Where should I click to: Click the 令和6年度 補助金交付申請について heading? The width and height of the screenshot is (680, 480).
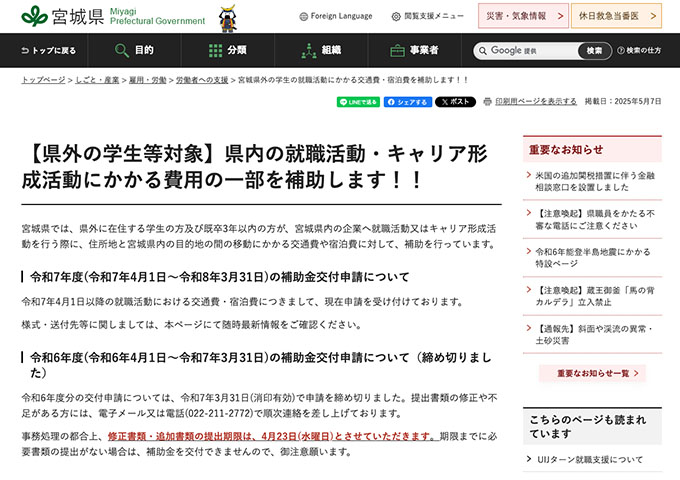pos(261,365)
